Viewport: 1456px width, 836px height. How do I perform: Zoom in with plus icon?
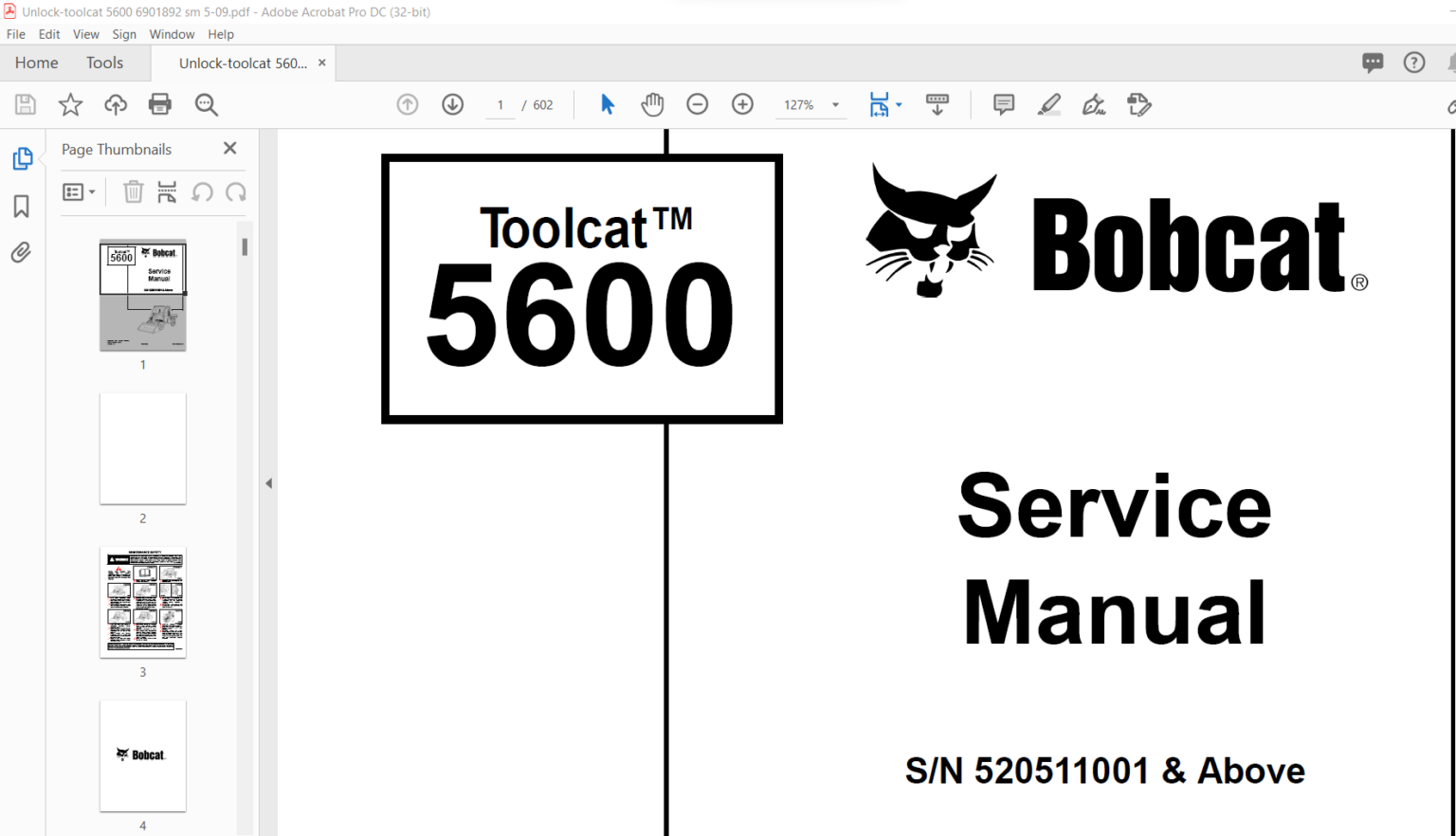[743, 105]
